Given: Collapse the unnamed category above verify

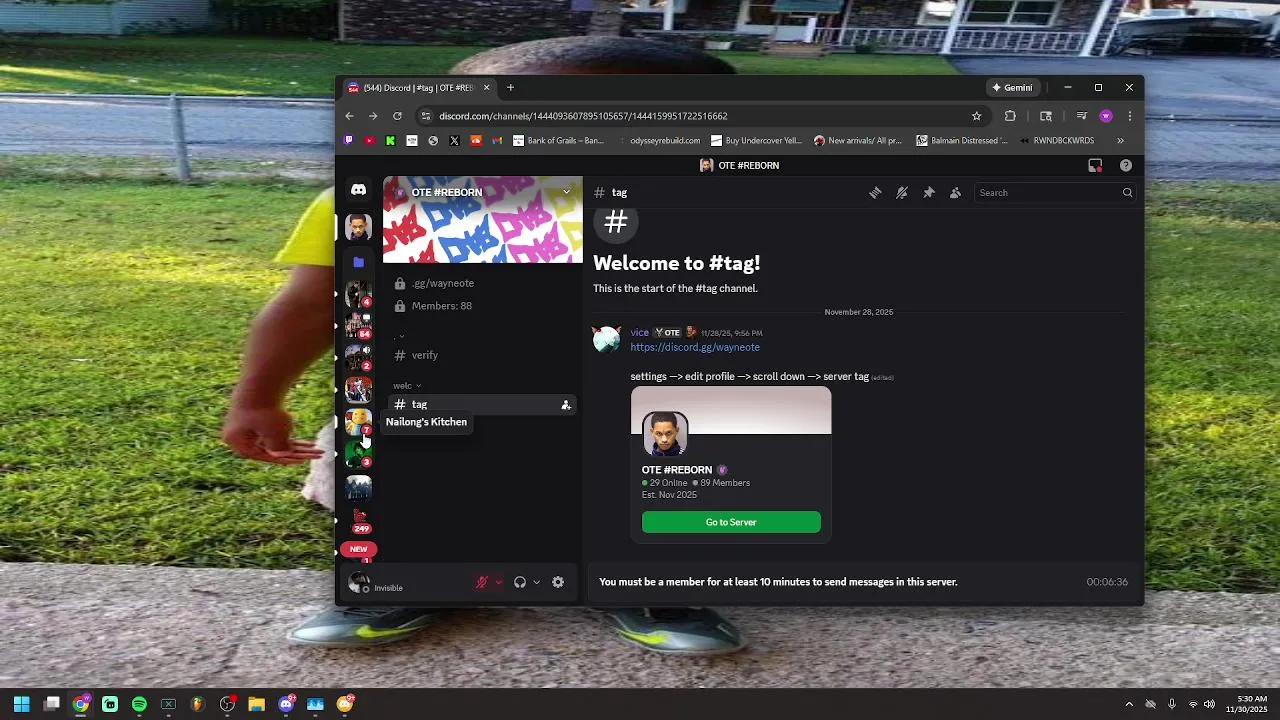Looking at the screenshot, I should [x=400, y=336].
